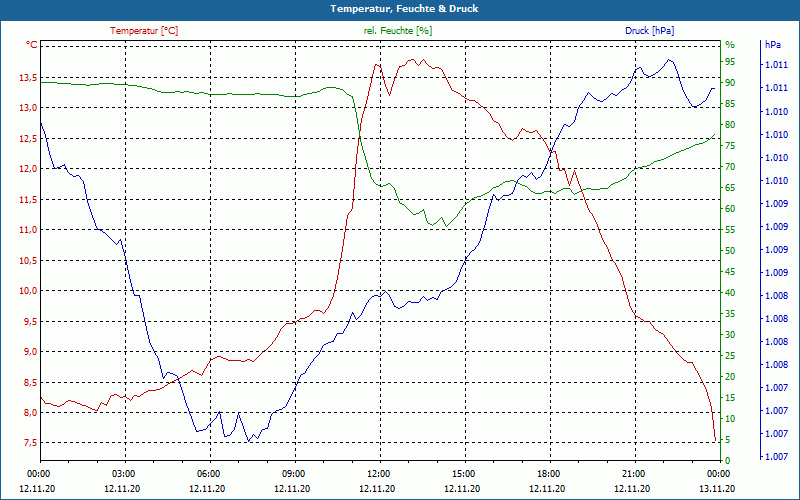Click the 30 humidity axis tick

tap(730, 334)
